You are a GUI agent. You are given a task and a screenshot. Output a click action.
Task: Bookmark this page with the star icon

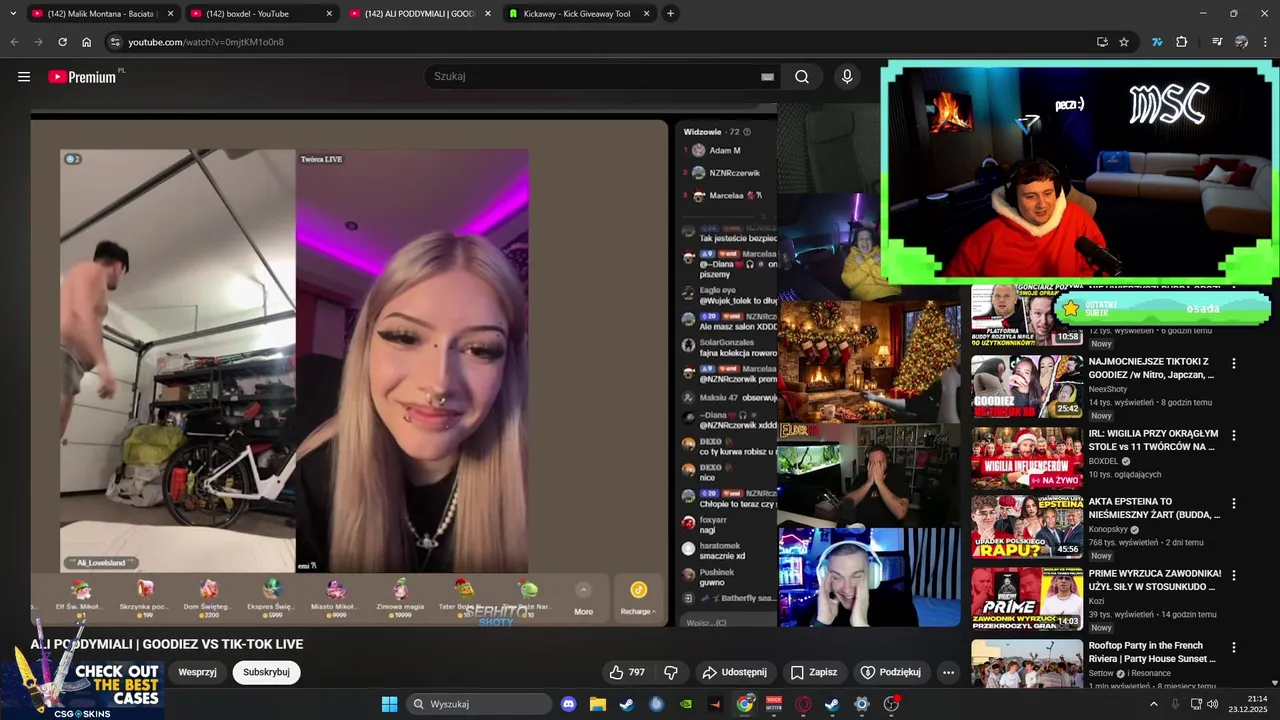1124,42
